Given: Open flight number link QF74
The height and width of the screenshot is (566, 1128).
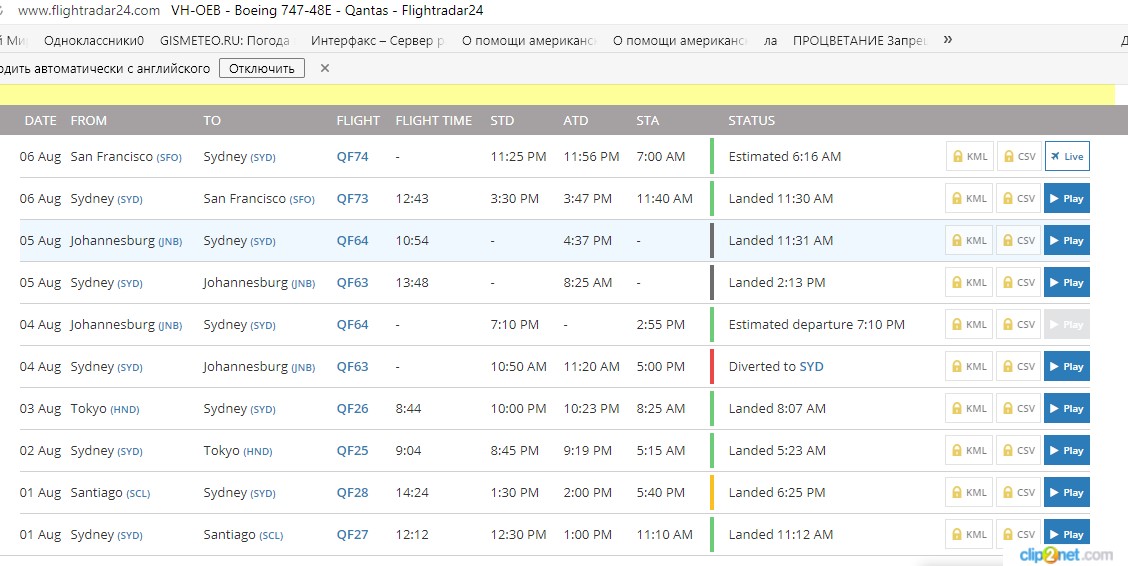Looking at the screenshot, I should click(352, 157).
